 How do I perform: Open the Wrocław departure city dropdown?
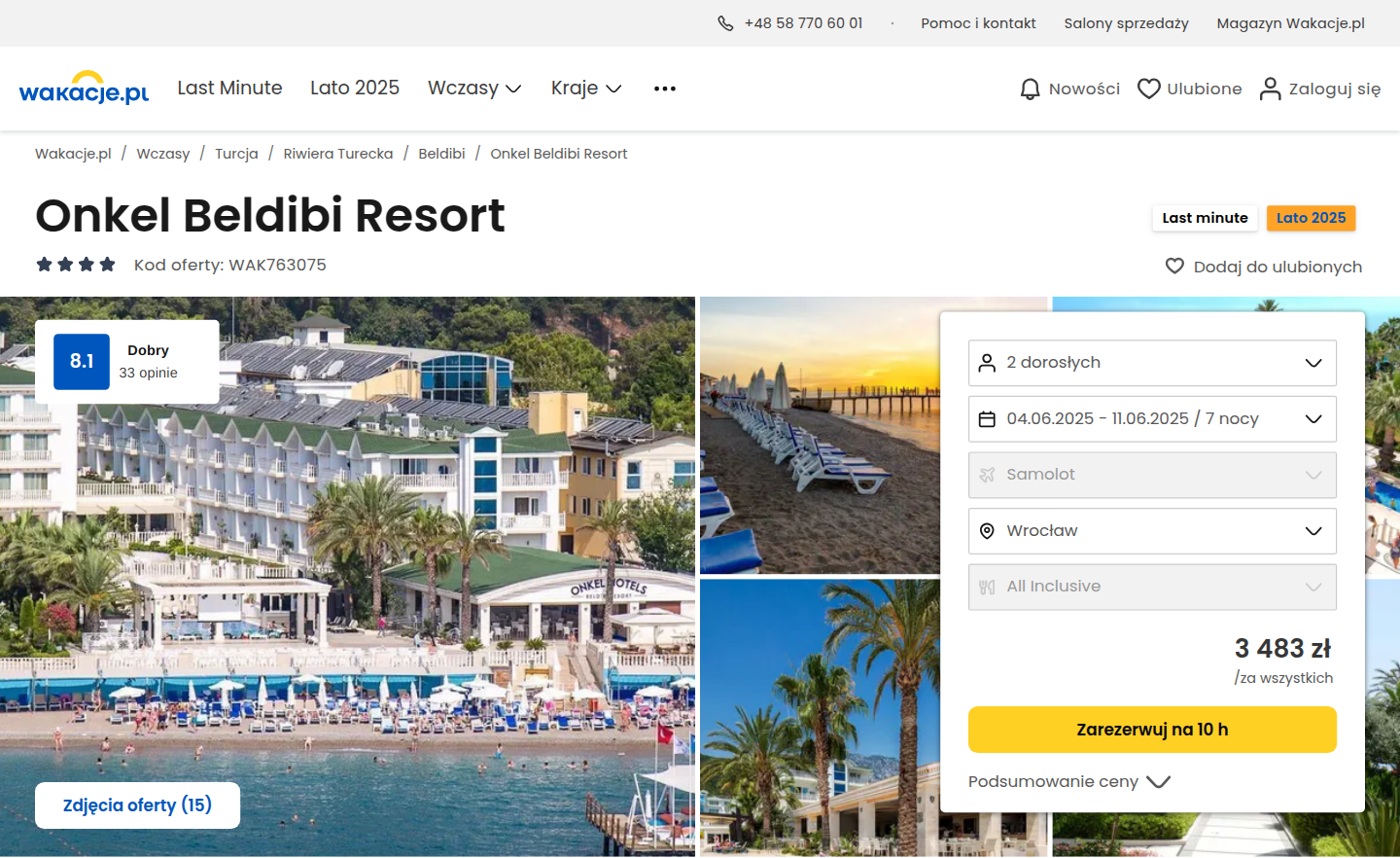click(x=1152, y=531)
